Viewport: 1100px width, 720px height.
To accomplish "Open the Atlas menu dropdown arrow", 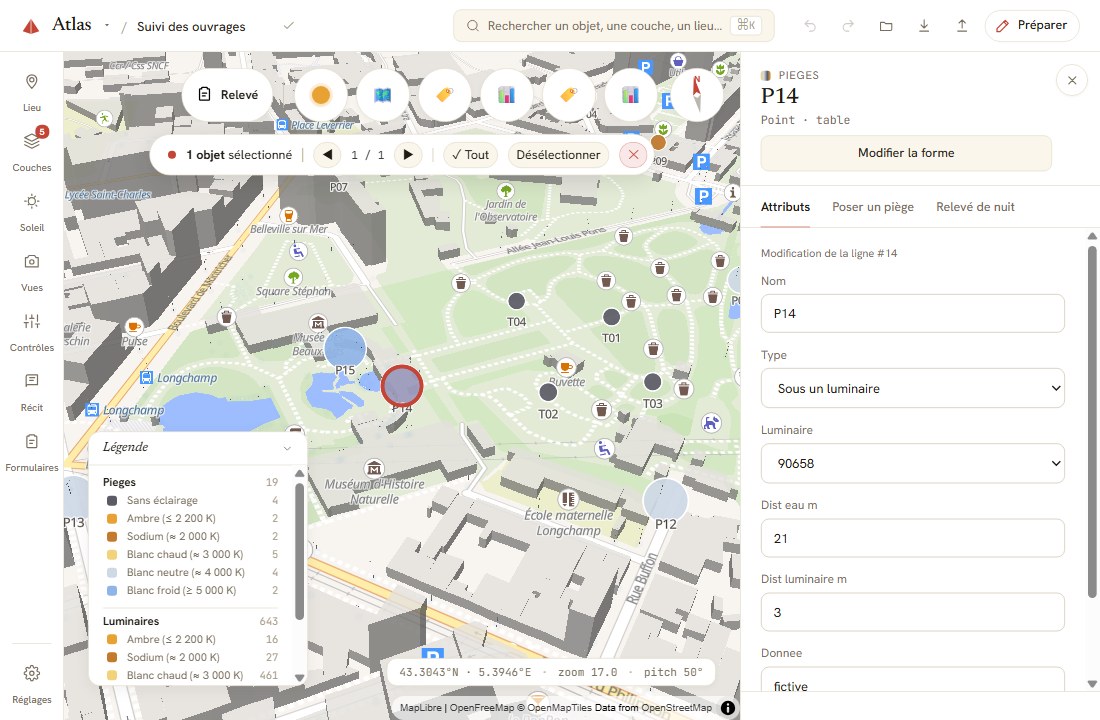I will point(107,25).
